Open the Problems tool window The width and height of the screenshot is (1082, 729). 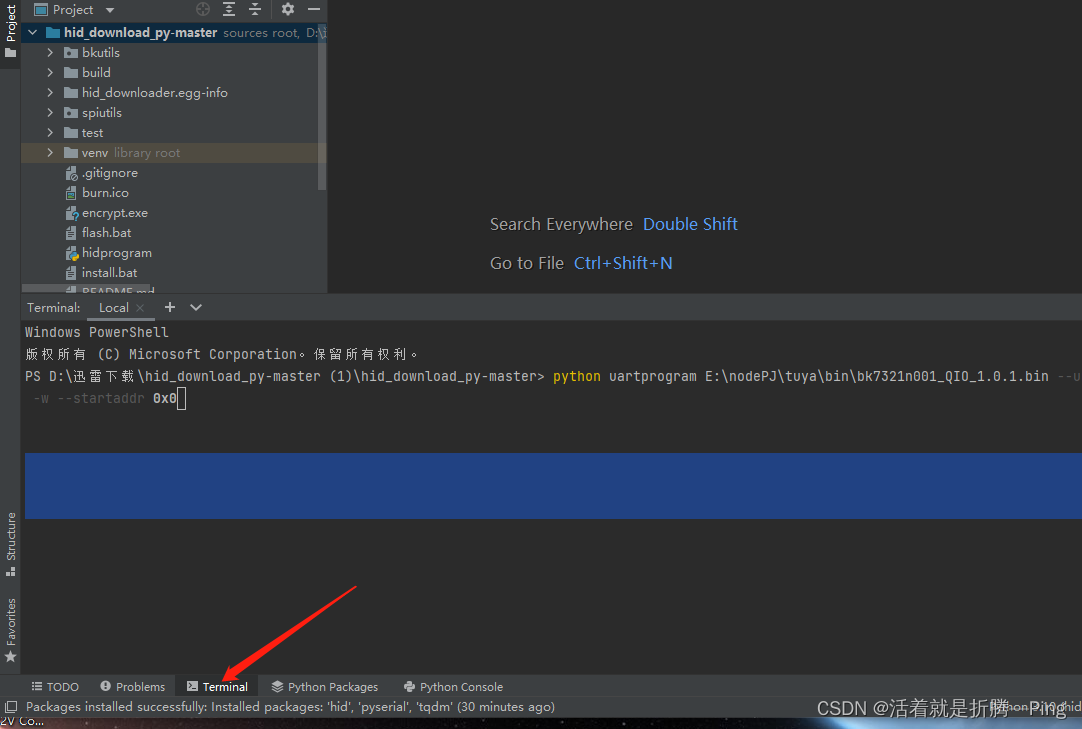tap(132, 687)
